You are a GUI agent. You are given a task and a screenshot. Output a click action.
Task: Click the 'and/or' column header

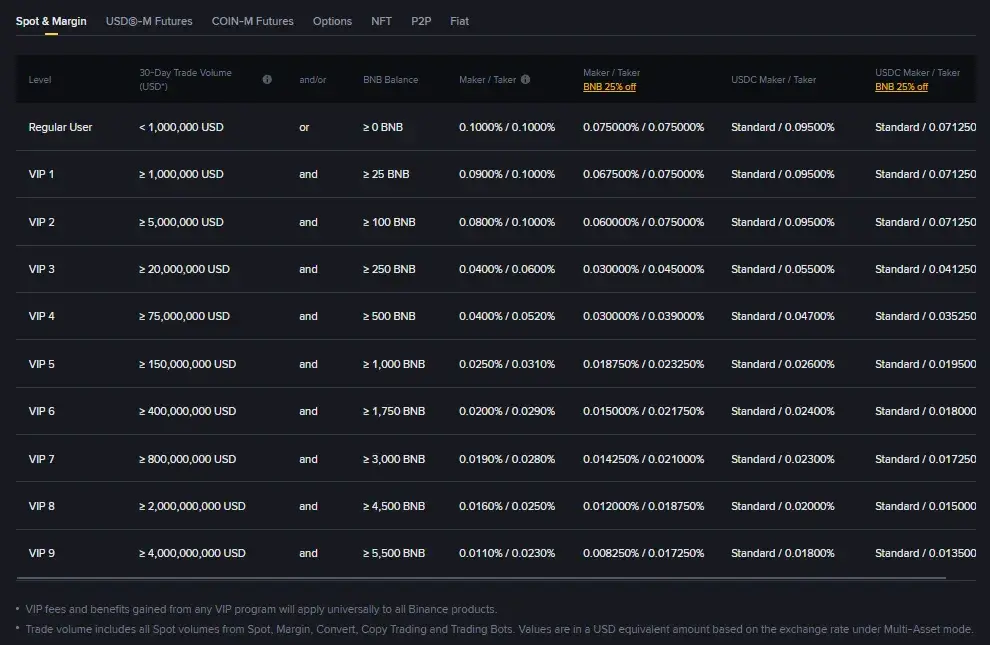[x=313, y=80]
